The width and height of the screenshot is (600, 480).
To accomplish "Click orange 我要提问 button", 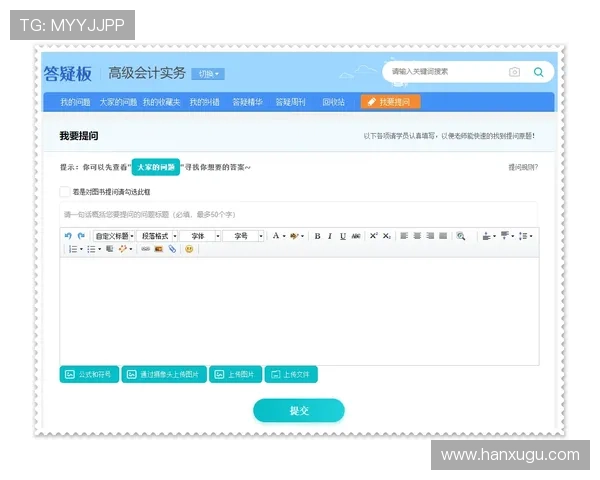I will coord(391,102).
